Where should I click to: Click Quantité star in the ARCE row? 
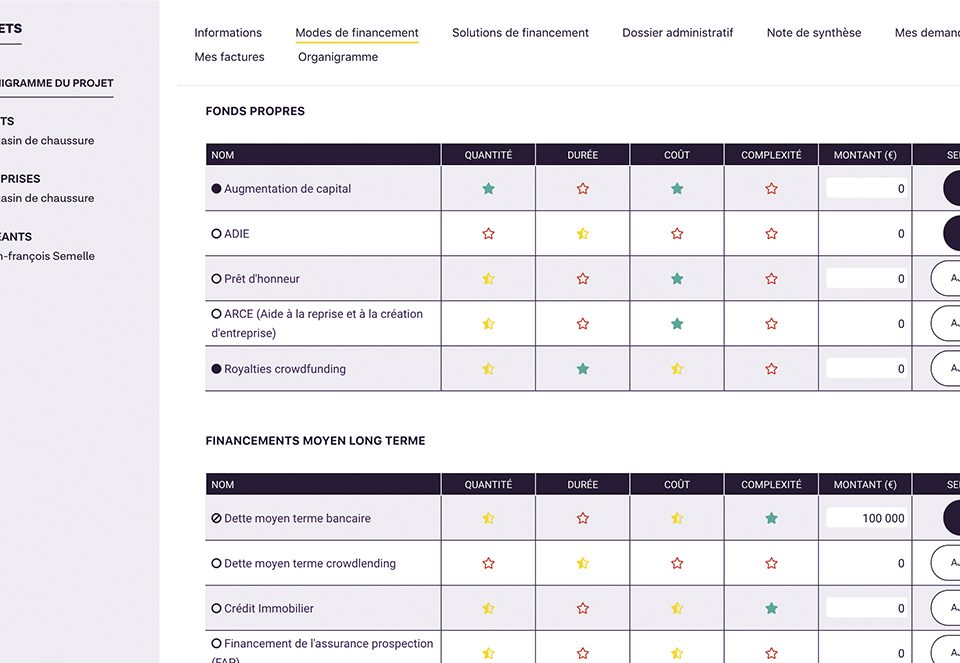[x=488, y=324]
